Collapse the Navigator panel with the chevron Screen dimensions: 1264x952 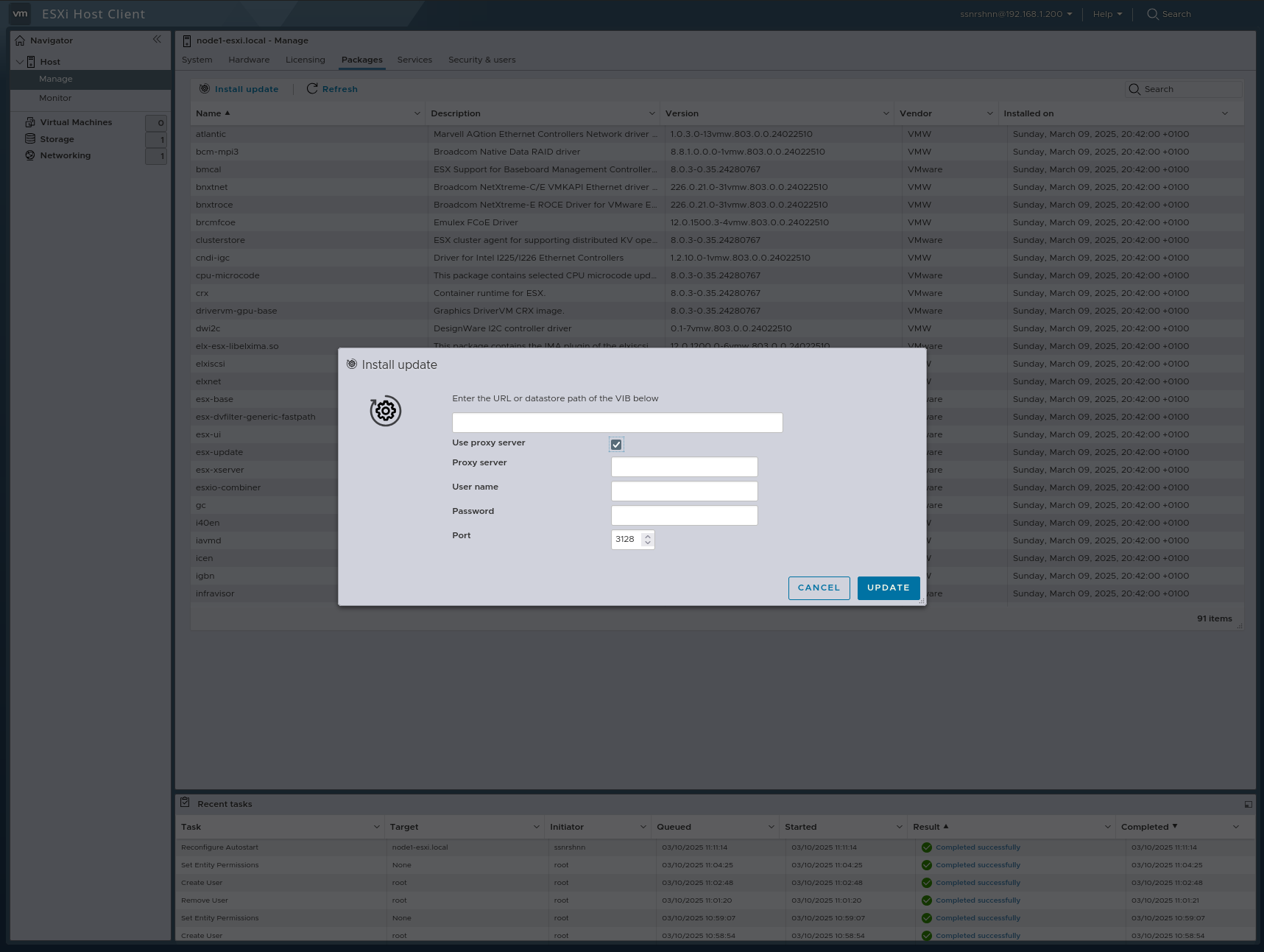tap(158, 40)
